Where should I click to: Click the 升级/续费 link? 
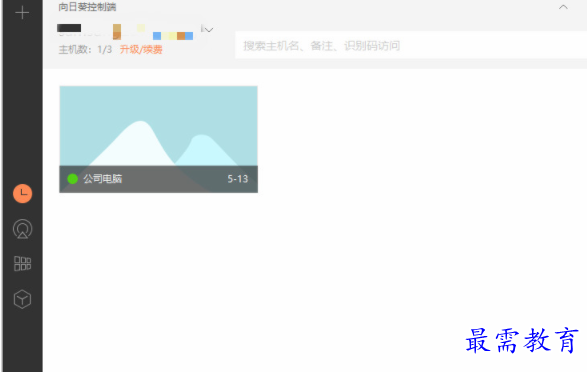141,49
